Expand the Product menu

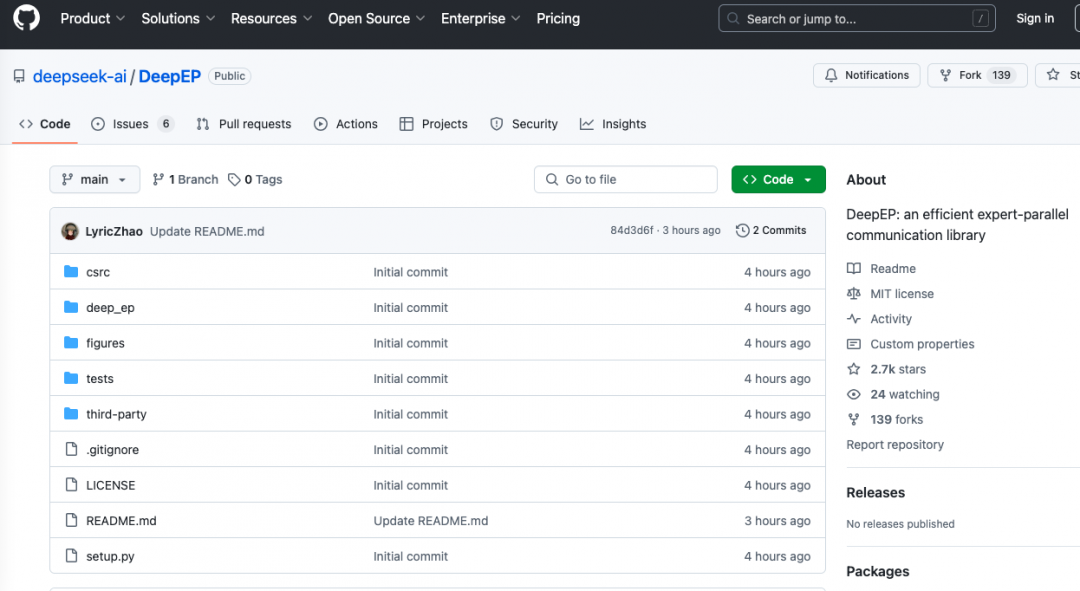click(92, 19)
